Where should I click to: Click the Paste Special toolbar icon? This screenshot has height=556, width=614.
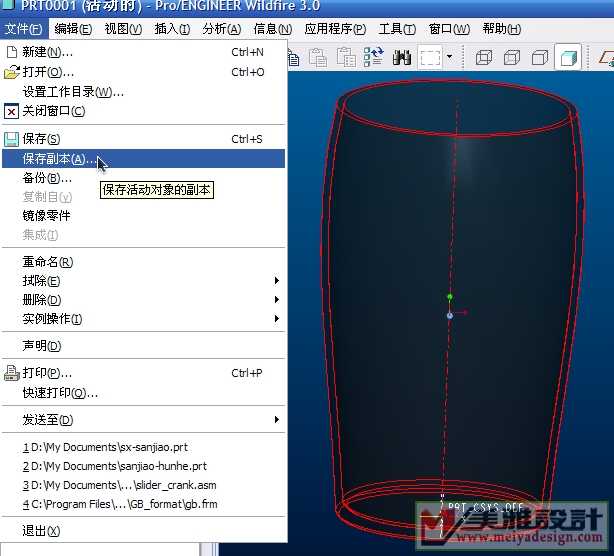pos(346,58)
